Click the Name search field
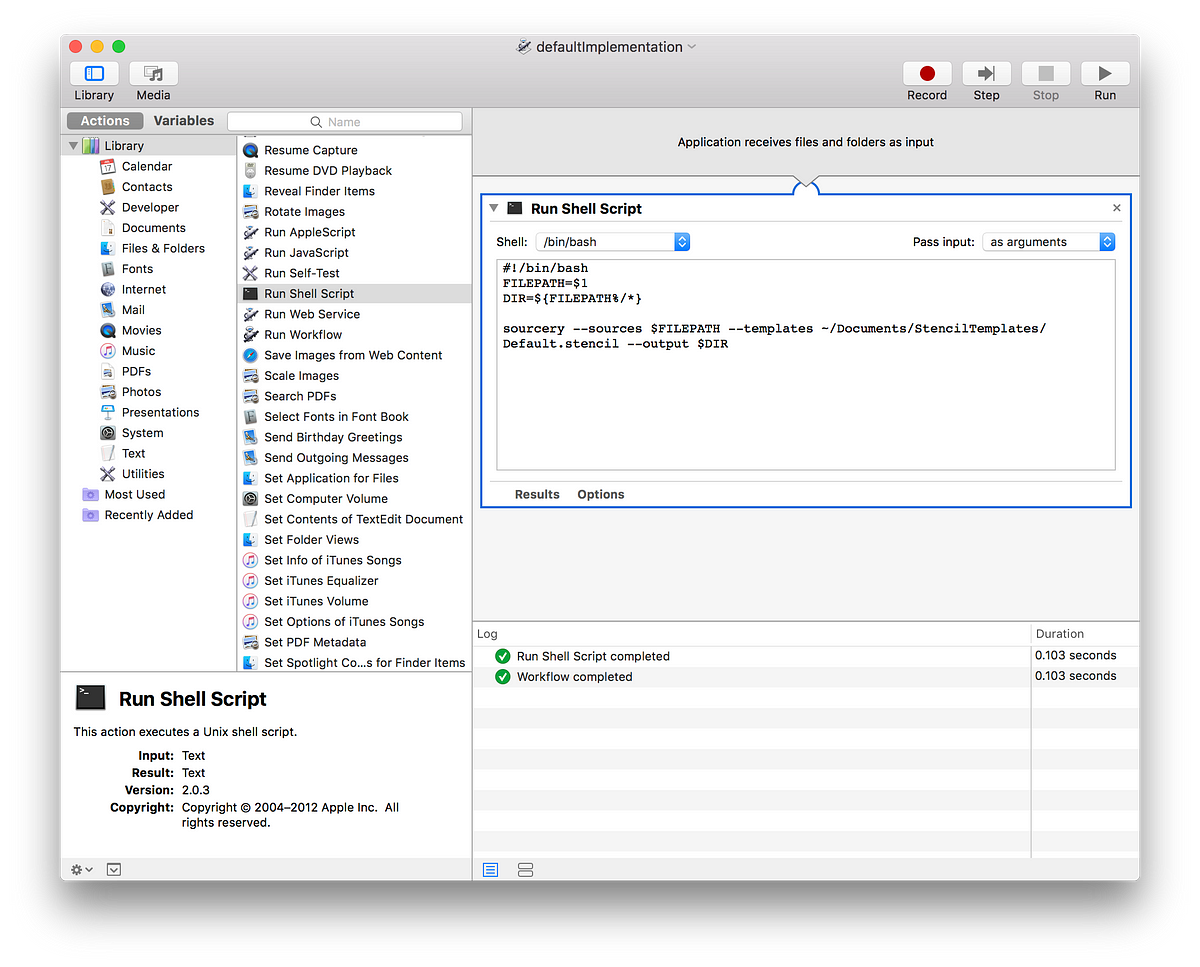 point(345,122)
